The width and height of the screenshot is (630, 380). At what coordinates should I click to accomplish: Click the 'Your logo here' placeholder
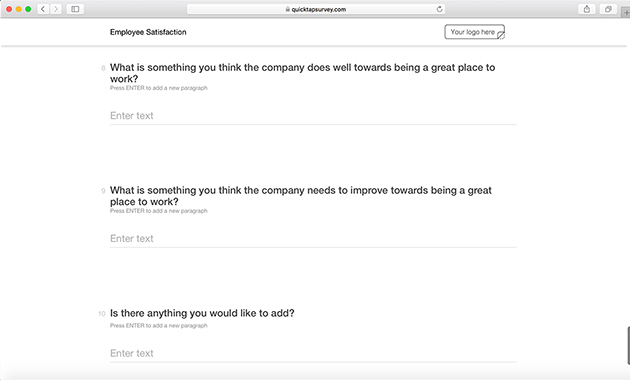[475, 32]
